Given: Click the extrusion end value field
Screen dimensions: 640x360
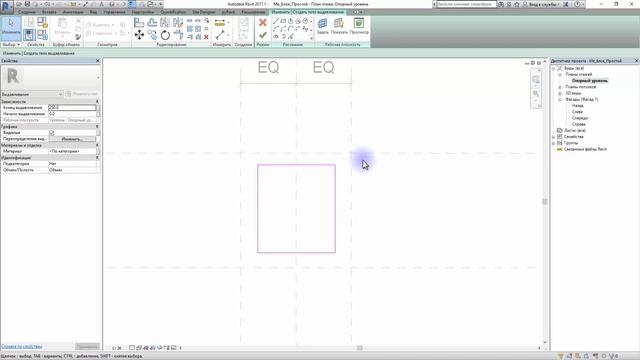Looking at the screenshot, I should [72, 108].
